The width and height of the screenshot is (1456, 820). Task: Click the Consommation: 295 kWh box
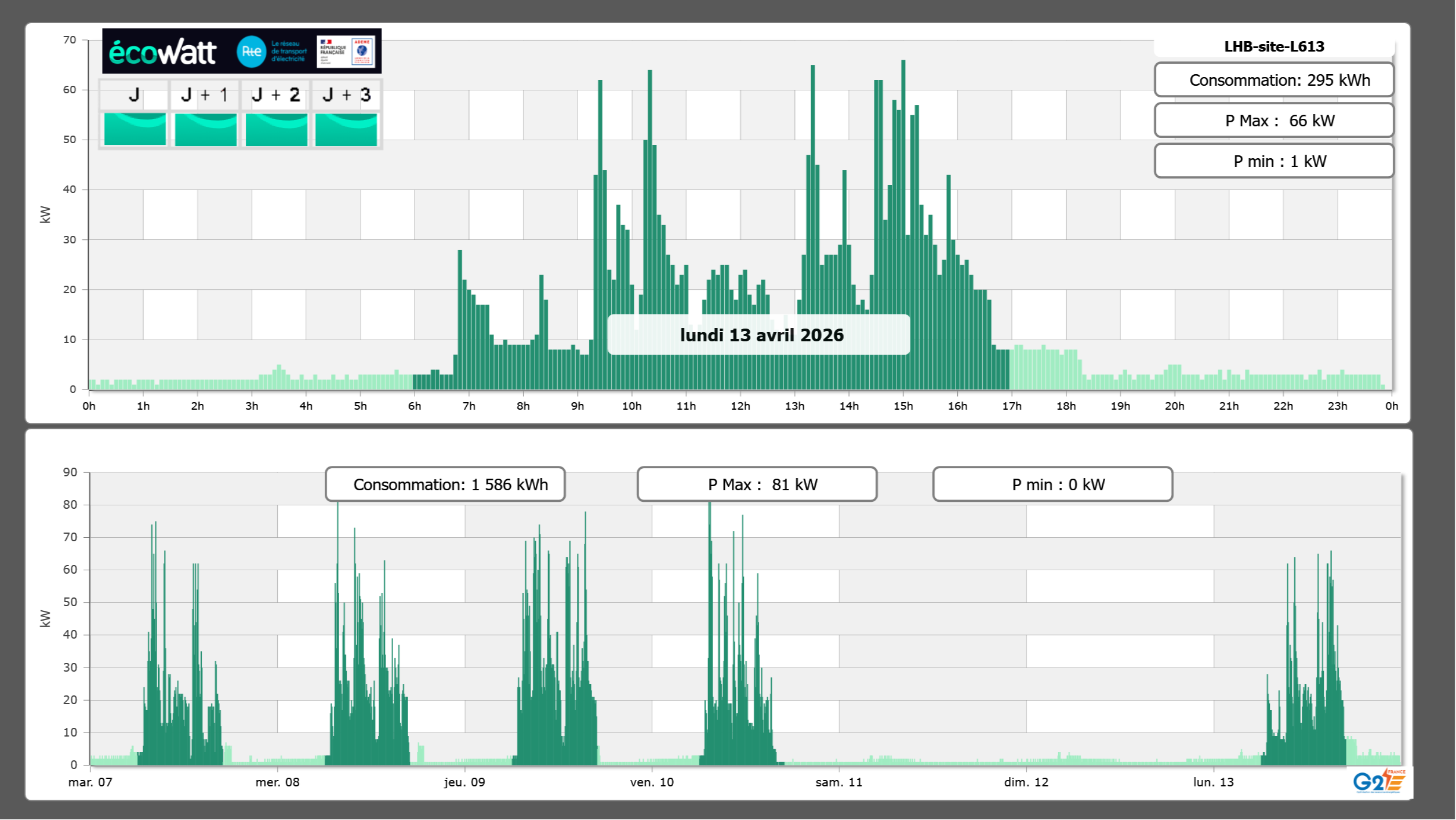(x=1274, y=80)
